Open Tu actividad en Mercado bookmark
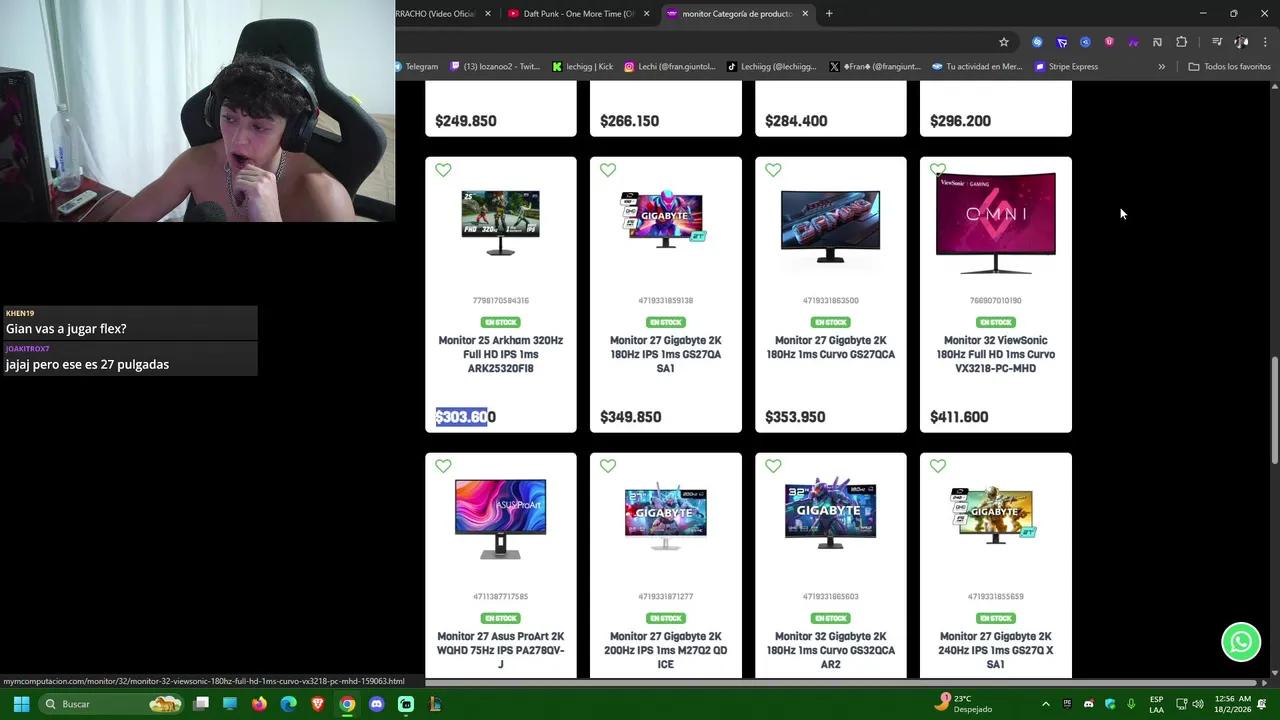The width and height of the screenshot is (1280, 720). pyautogui.click(x=977, y=67)
